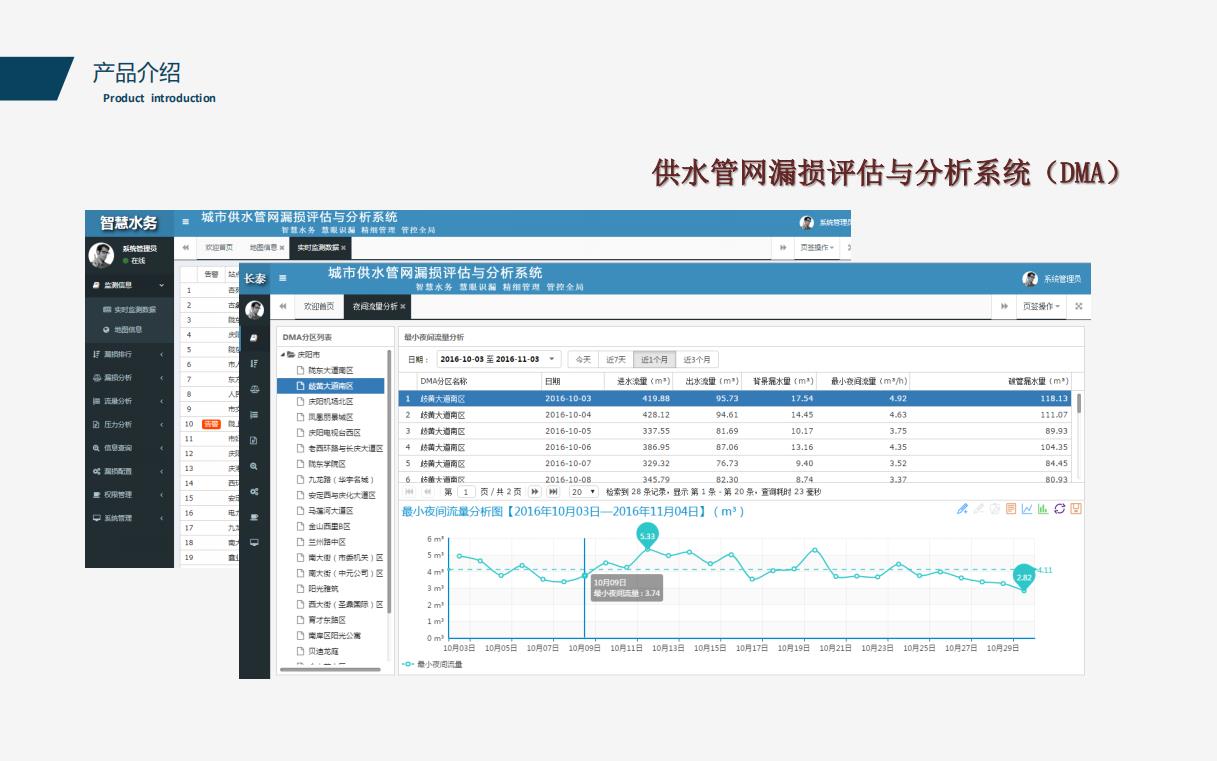Collapse the 庆阳市 tree node

click(284, 355)
